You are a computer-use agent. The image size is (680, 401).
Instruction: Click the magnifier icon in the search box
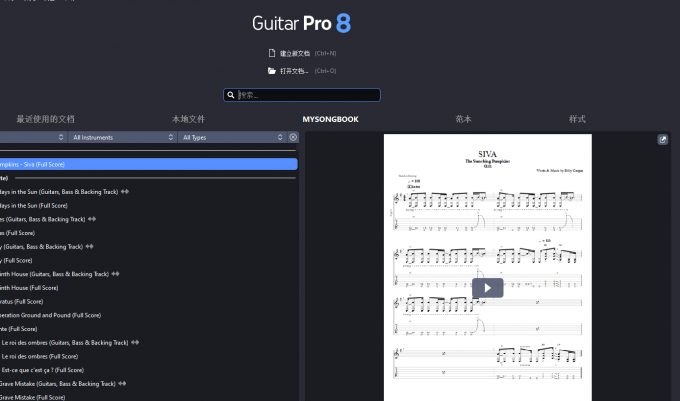click(231, 95)
